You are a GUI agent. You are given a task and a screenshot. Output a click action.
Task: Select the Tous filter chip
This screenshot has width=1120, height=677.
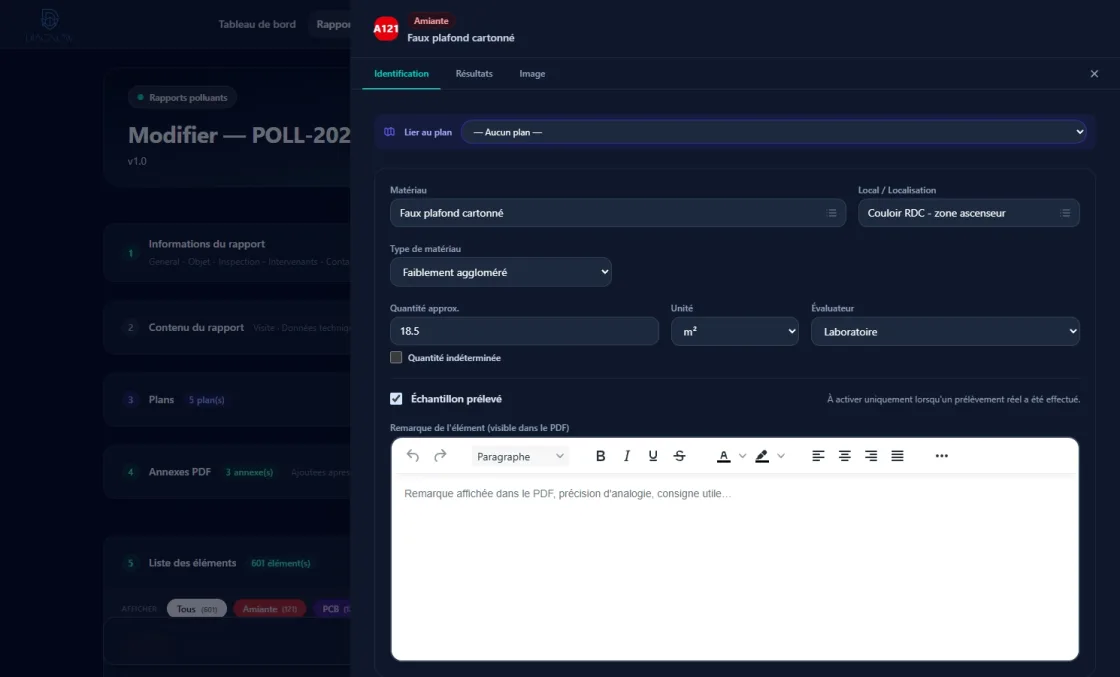tap(197, 609)
